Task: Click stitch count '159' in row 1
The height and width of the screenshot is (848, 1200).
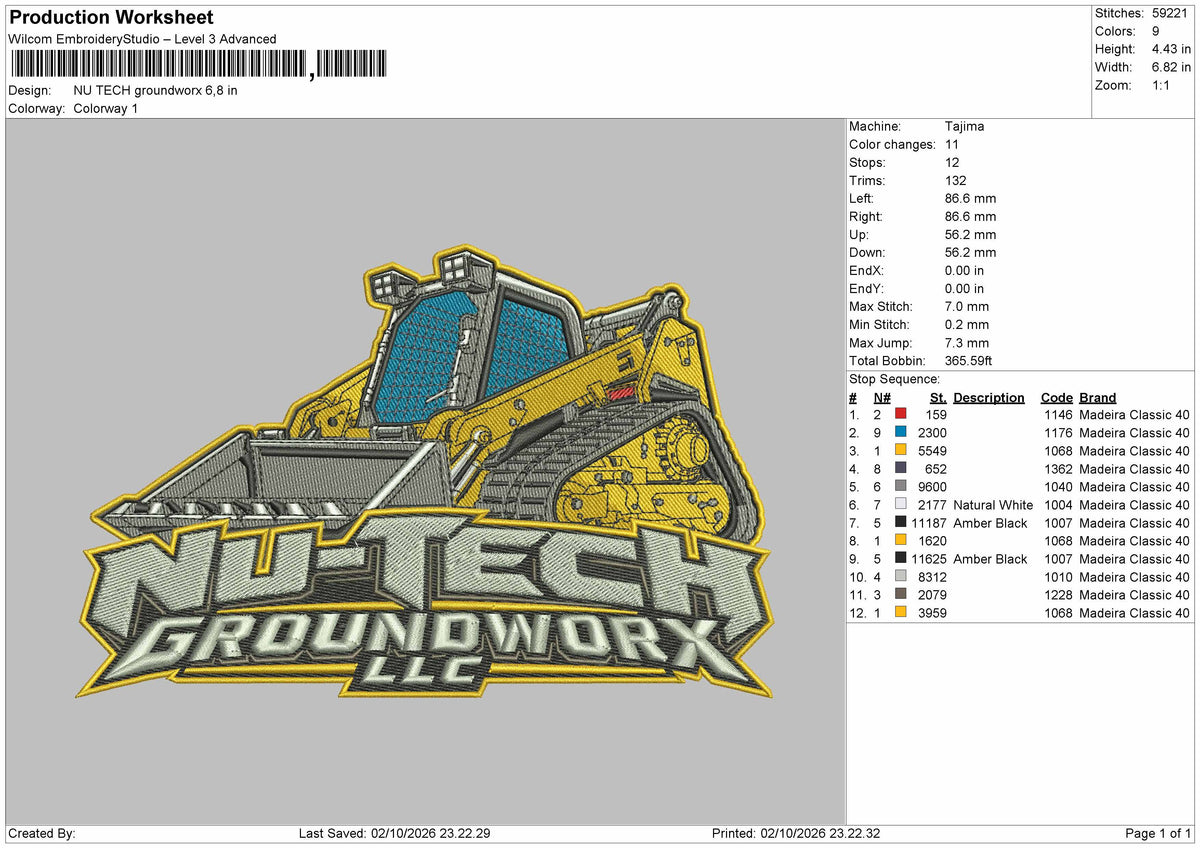Action: (x=936, y=415)
